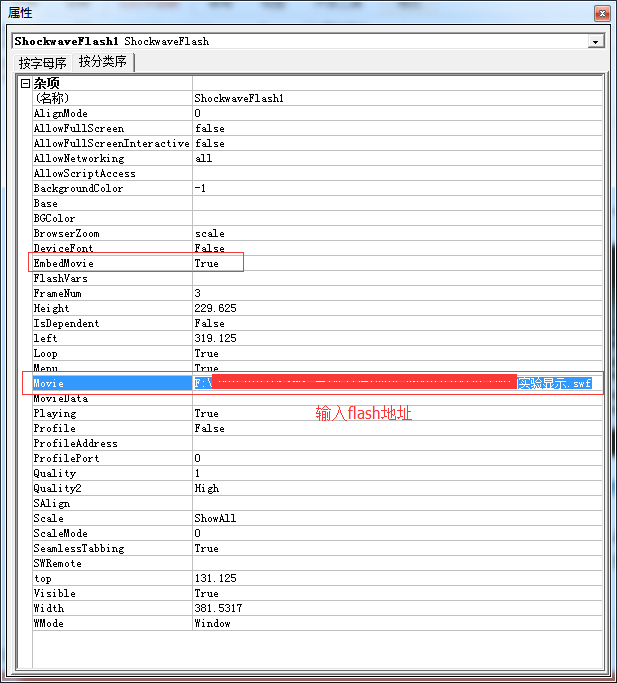Select the EmbedMovie property name
Image resolution: width=617 pixels, height=683 pixels.
pos(112,264)
